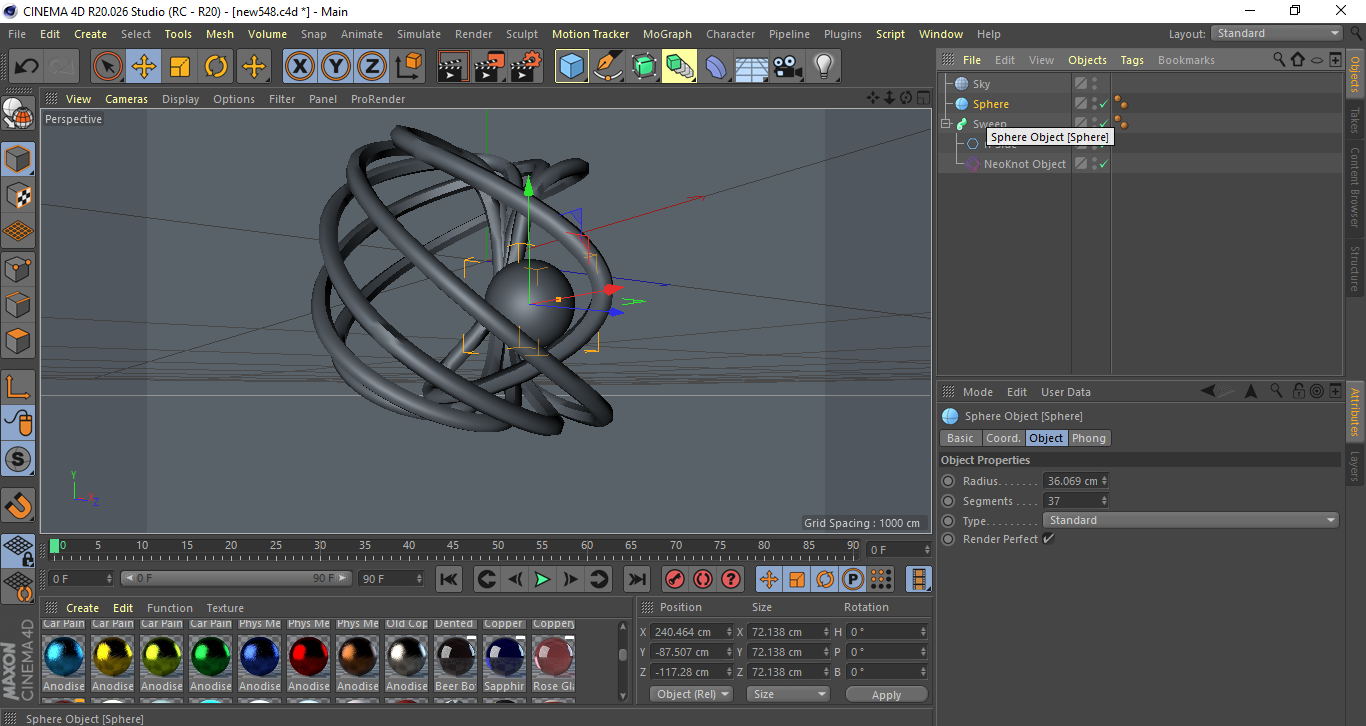Toggle the X axis lock

(x=299, y=67)
